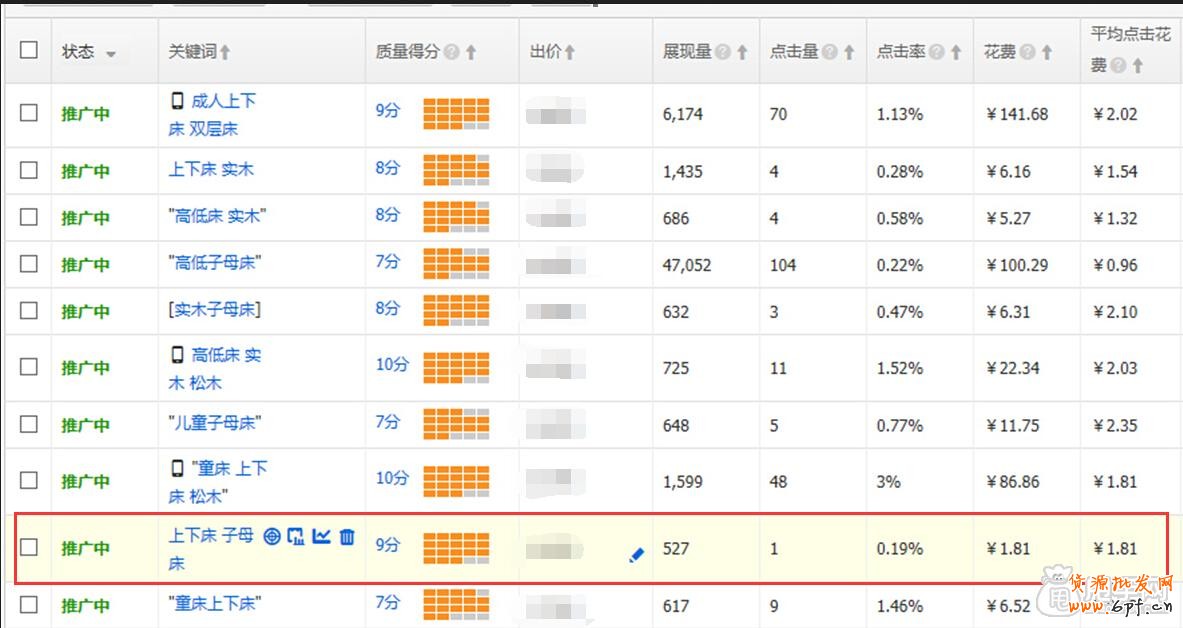Click the sort arrow beside 点击量

coord(849,52)
